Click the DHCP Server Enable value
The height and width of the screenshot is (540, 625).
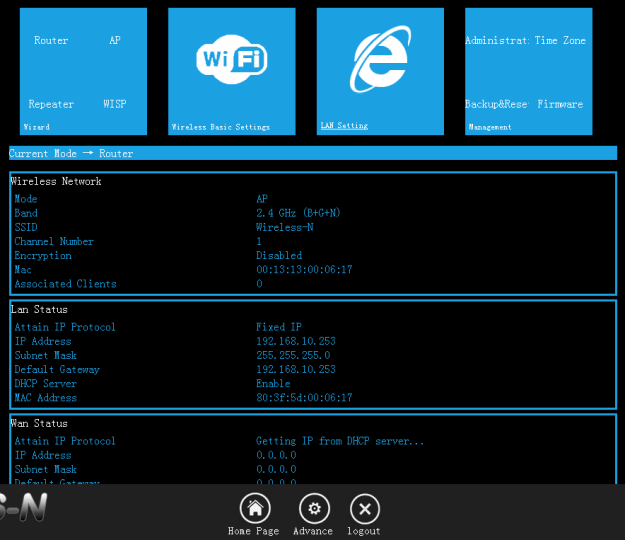[x=273, y=383]
